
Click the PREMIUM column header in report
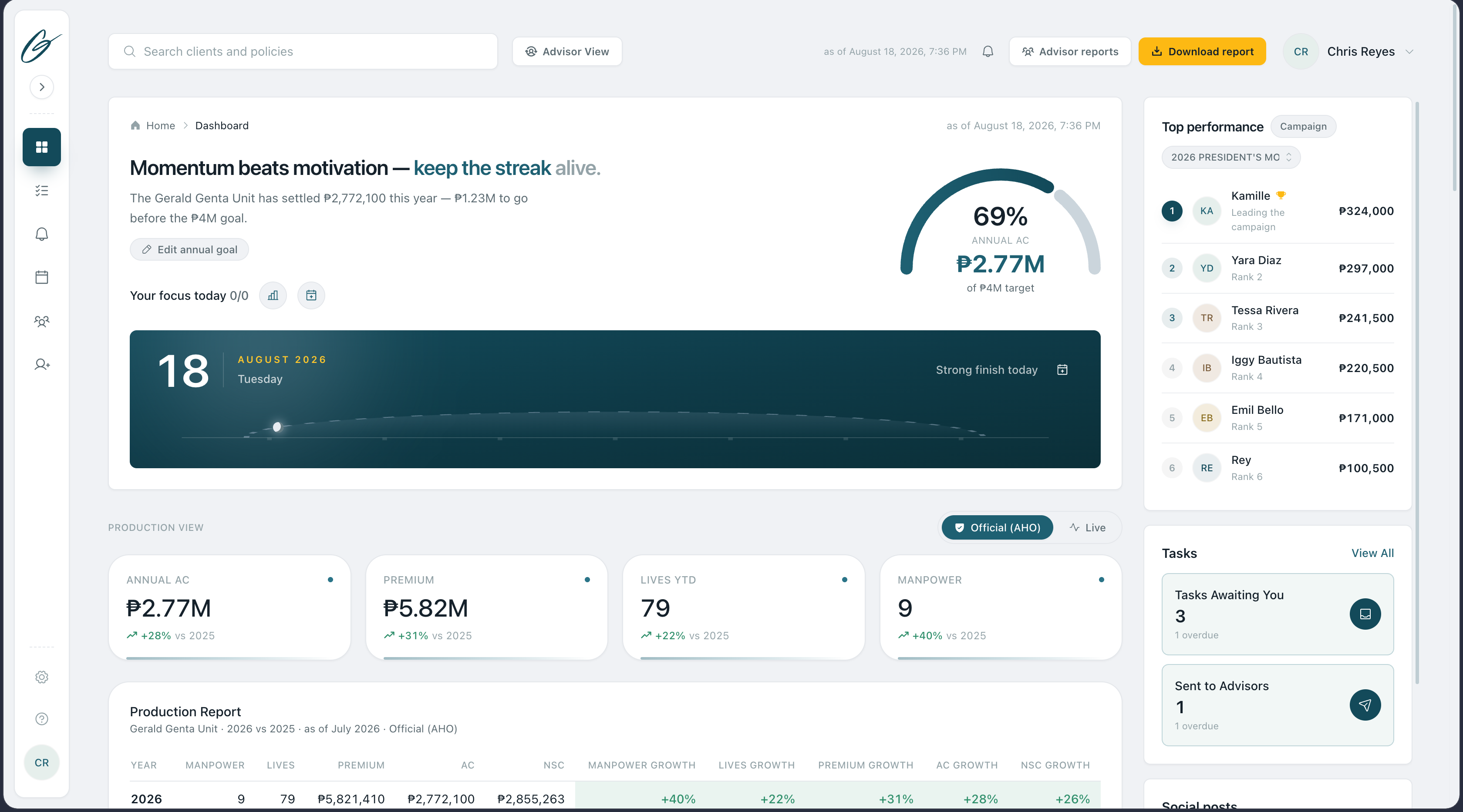[x=361, y=765]
